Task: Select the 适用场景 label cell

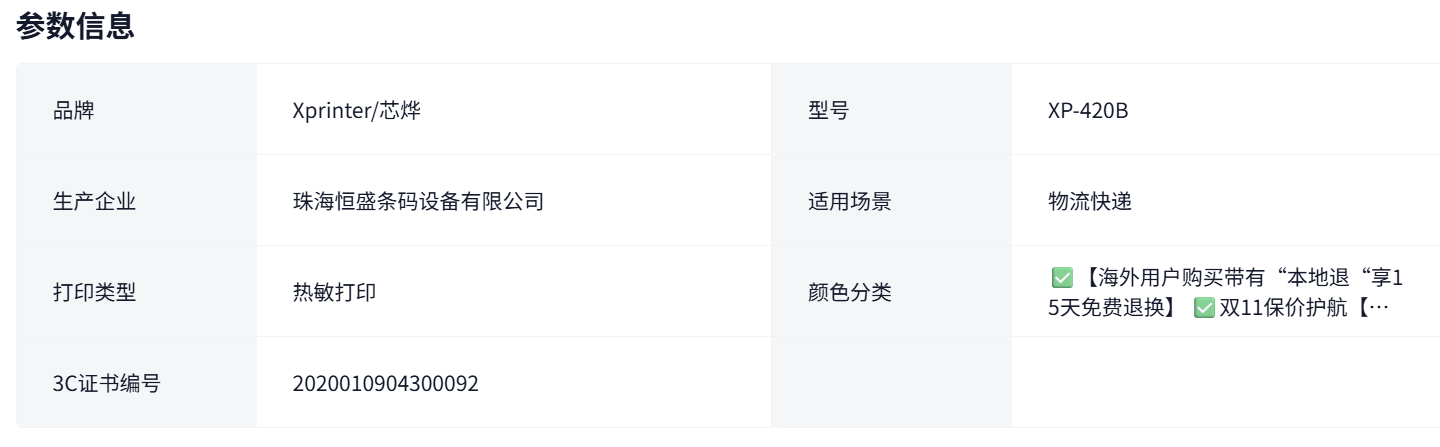Action: point(849,201)
